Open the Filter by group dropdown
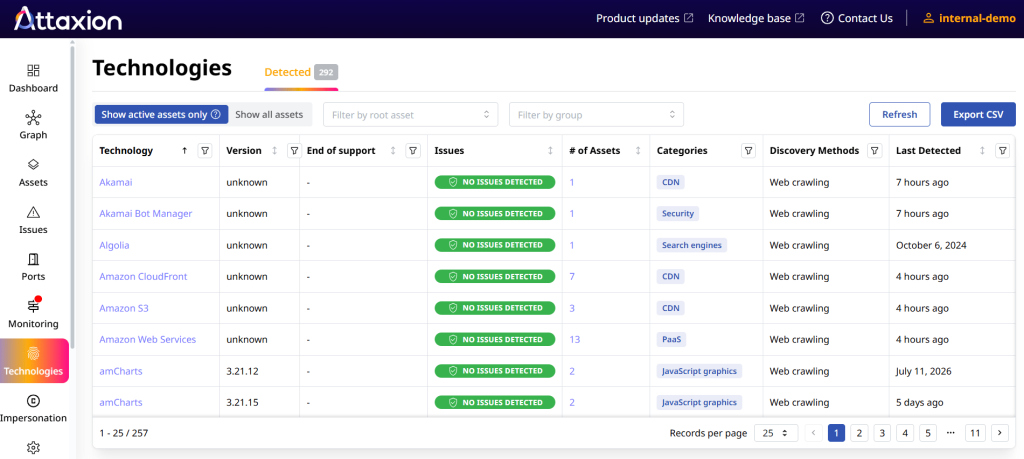Screen dimensions: 1024x459 (x=596, y=114)
